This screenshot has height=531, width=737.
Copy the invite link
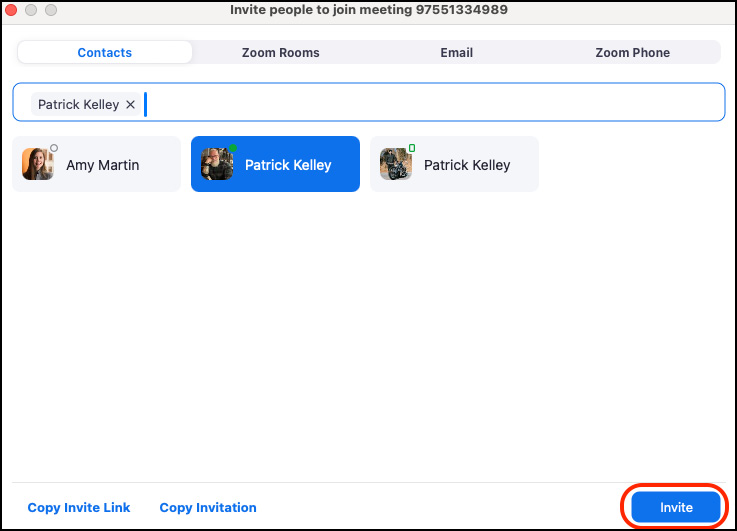tap(78, 508)
